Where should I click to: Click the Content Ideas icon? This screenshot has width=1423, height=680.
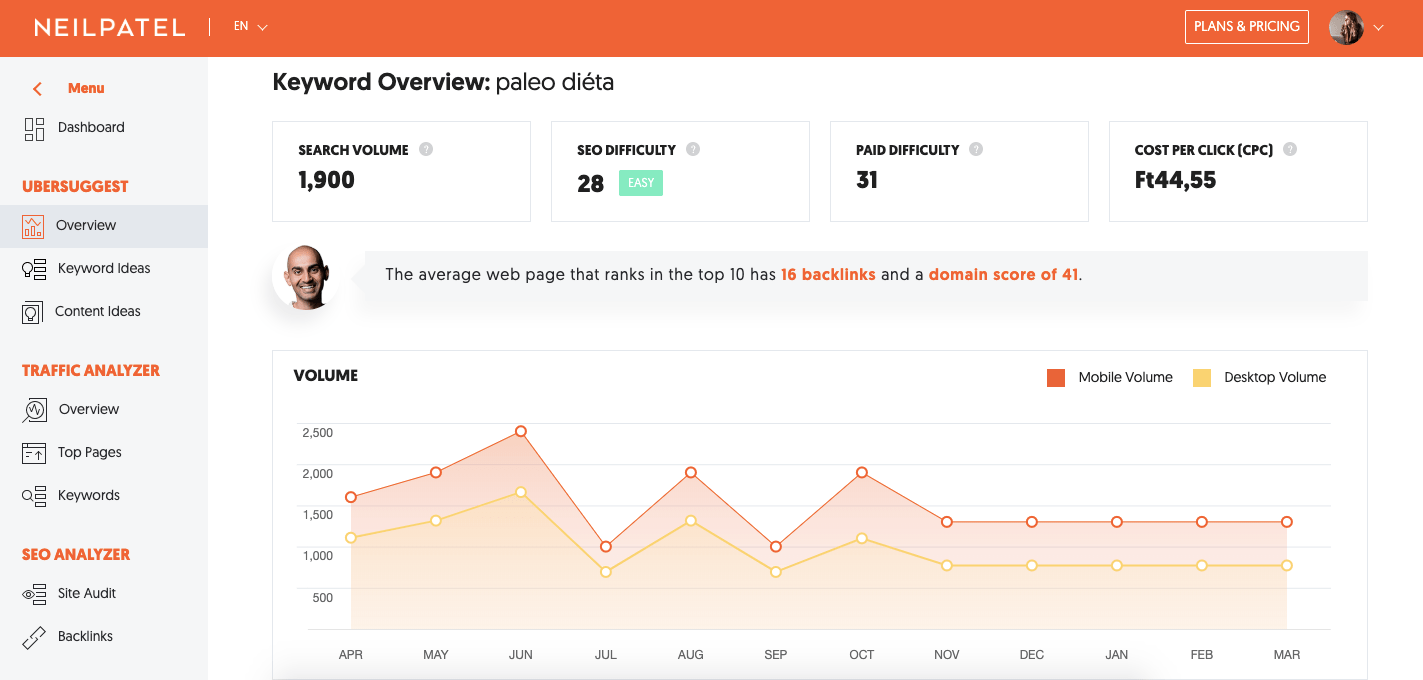coord(33,312)
